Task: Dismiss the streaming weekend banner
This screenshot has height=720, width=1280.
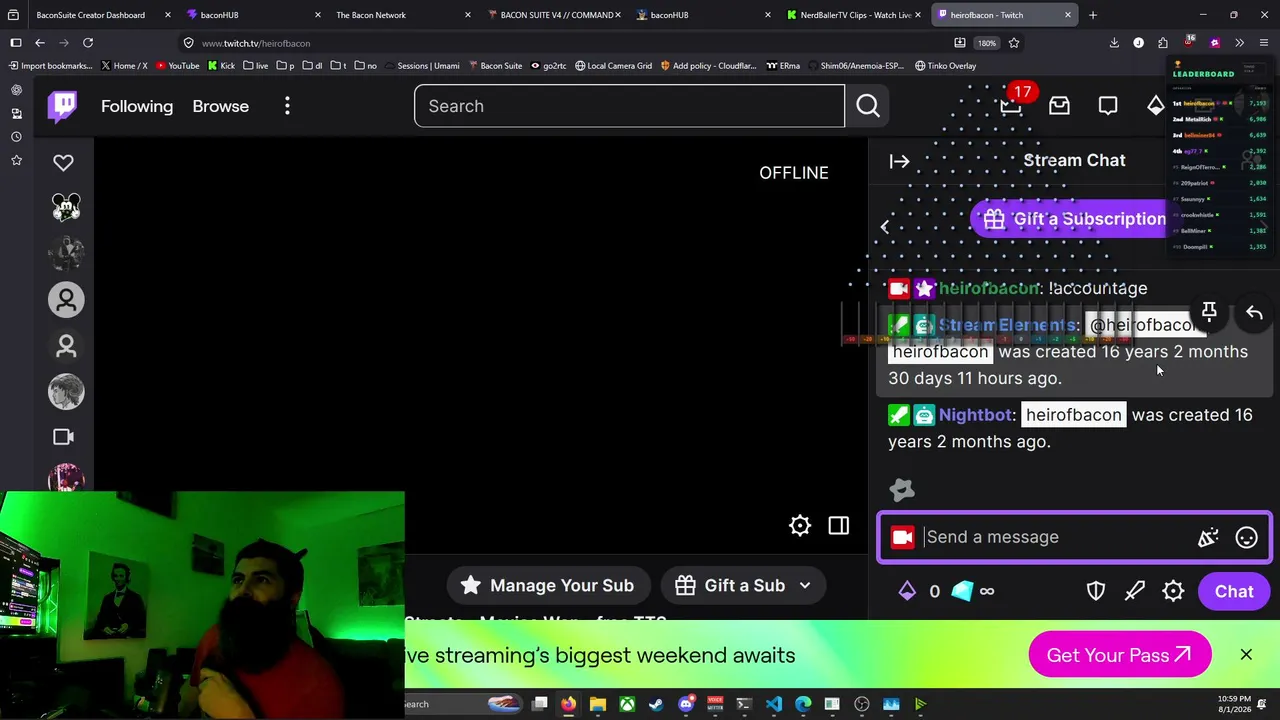Action: 1246,655
